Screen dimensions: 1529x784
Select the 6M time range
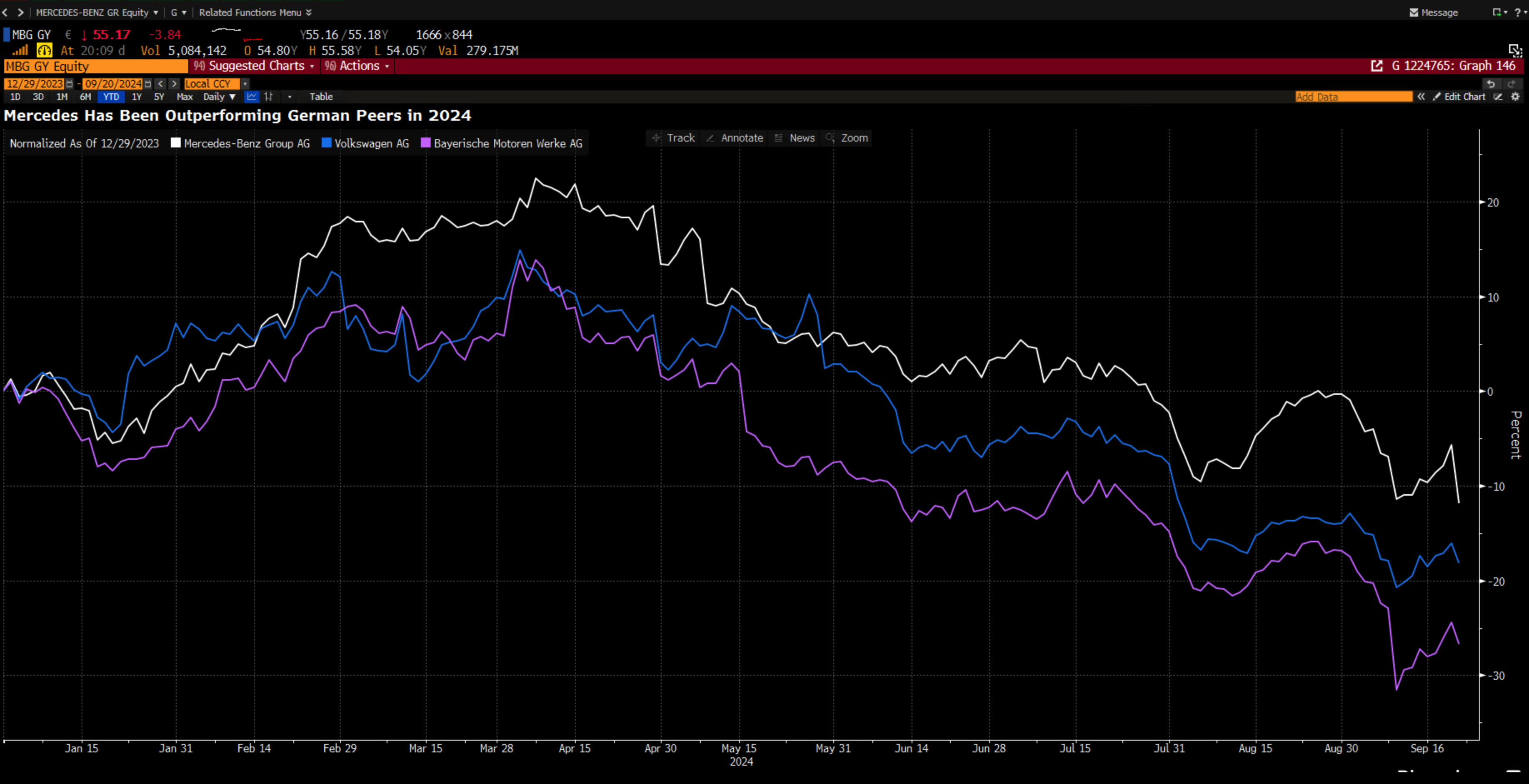85,97
